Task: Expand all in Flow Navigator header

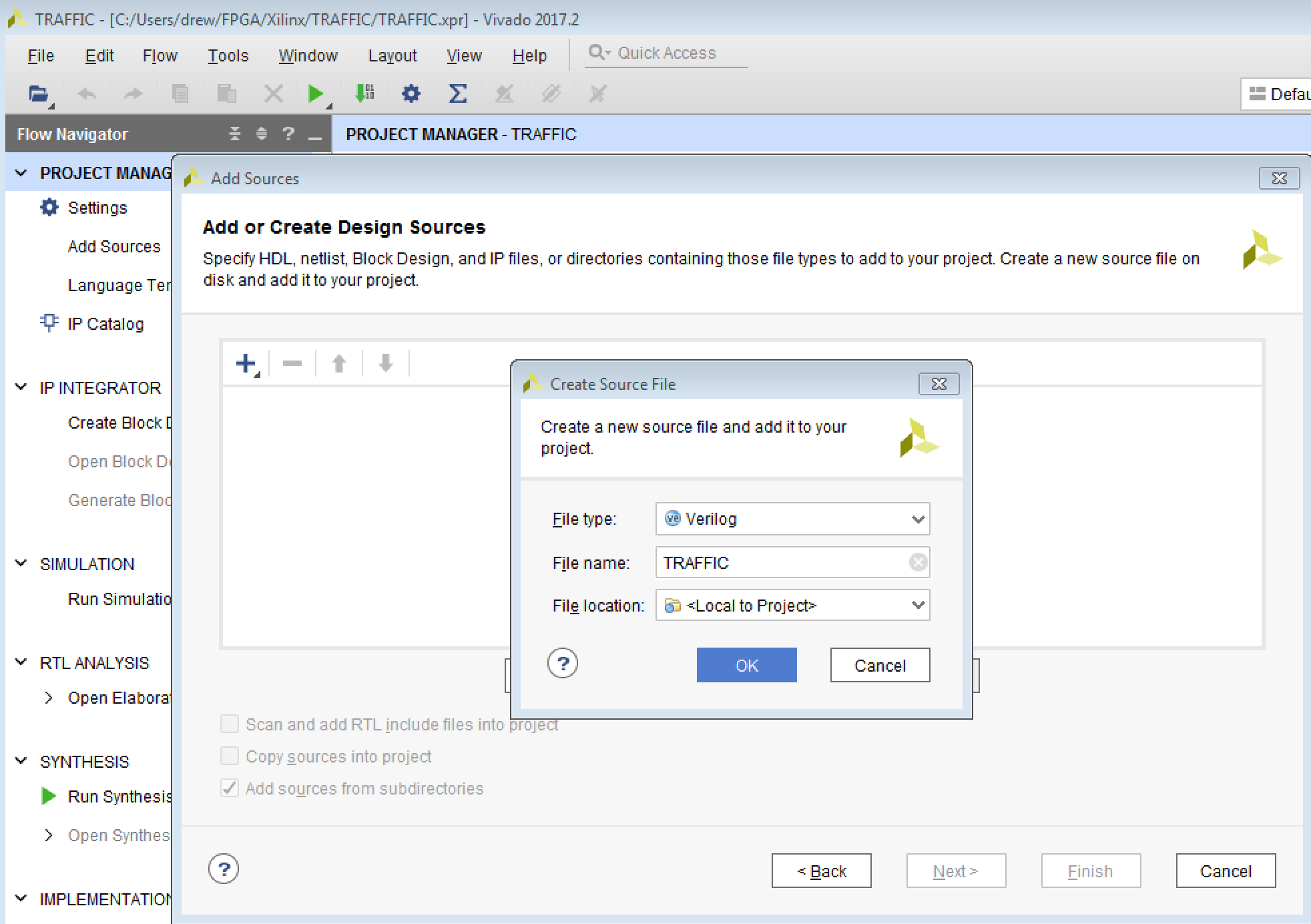Action: [262, 134]
